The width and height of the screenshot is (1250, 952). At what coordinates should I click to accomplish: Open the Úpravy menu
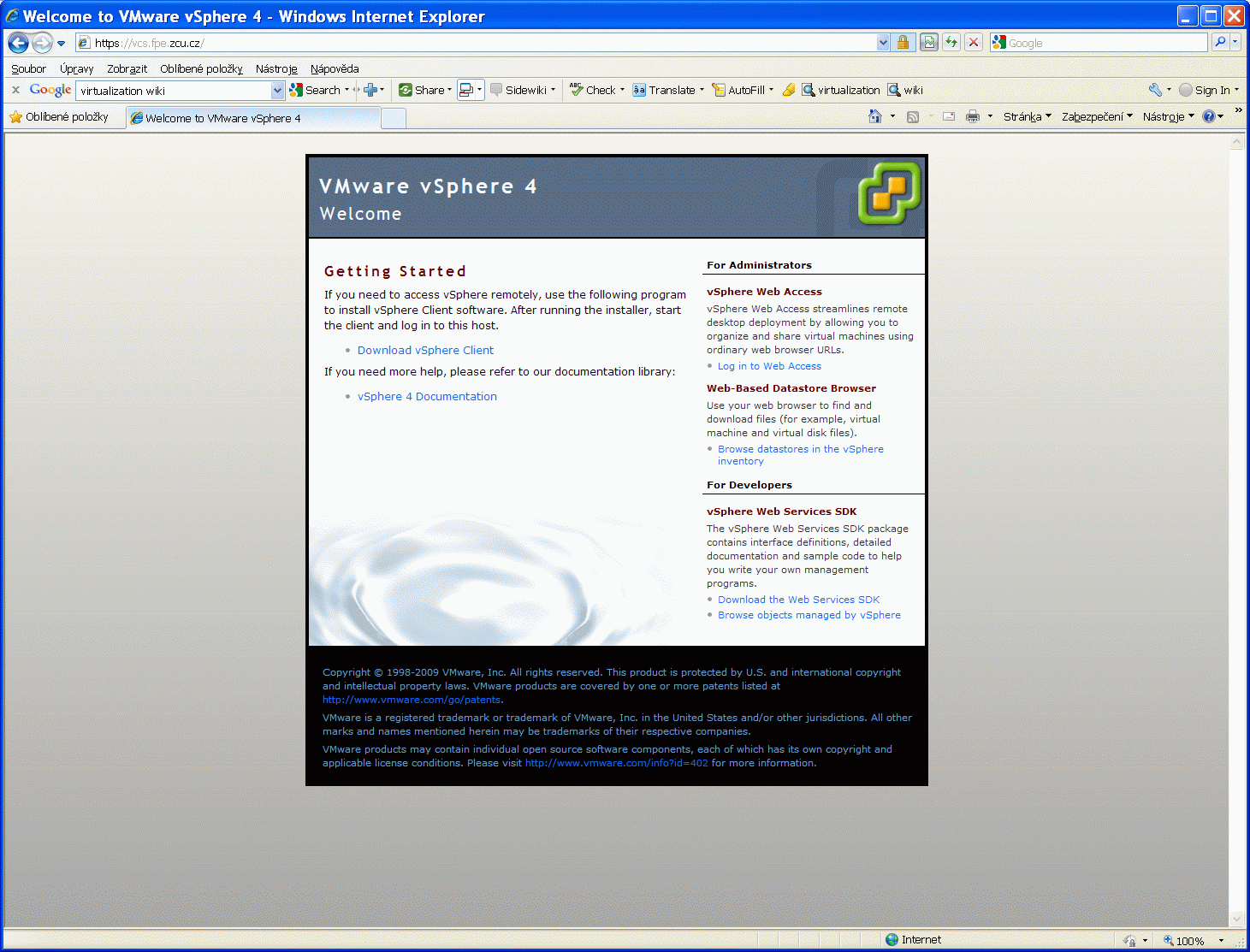pos(76,68)
